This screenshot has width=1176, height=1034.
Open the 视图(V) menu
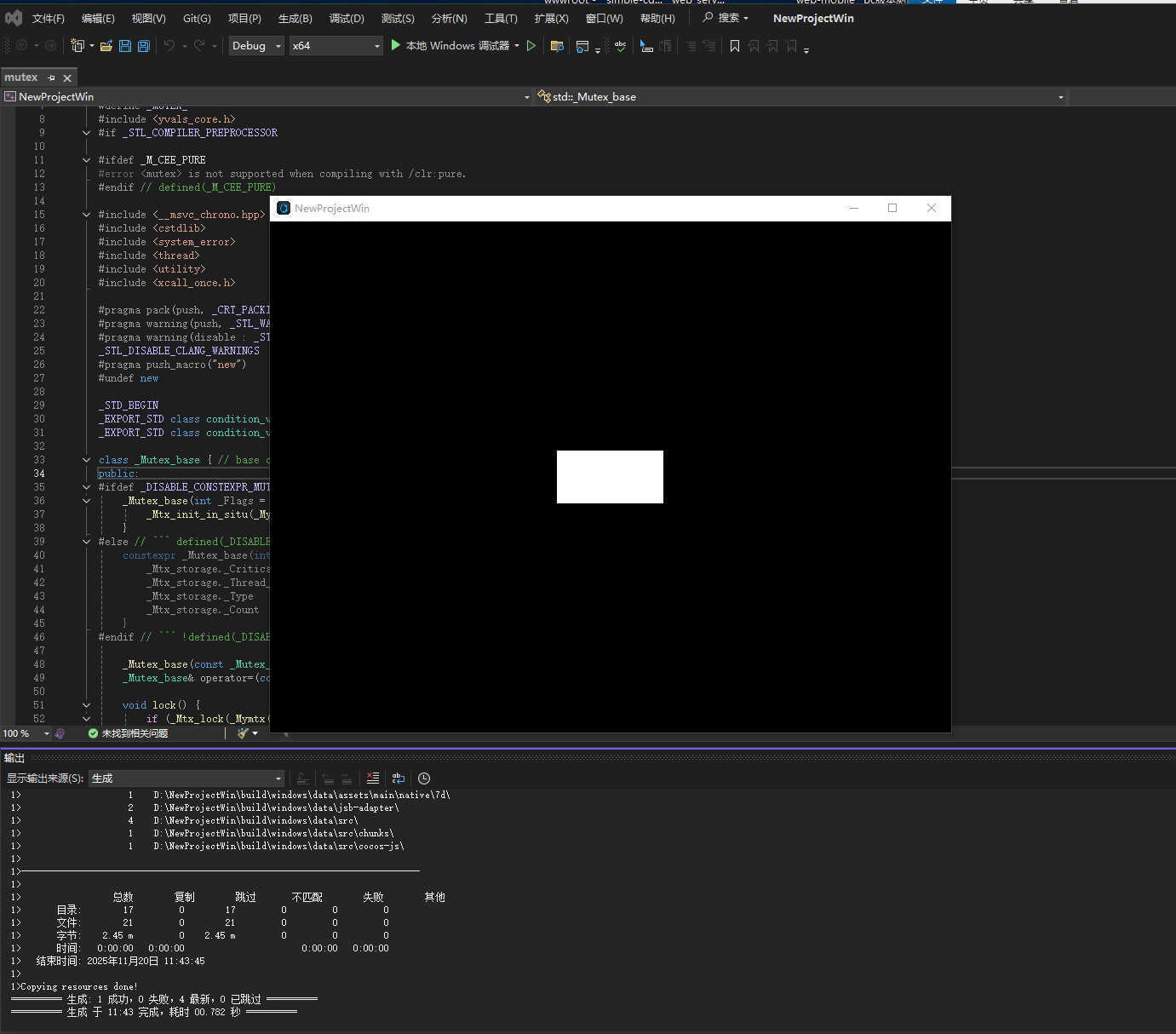point(149,19)
